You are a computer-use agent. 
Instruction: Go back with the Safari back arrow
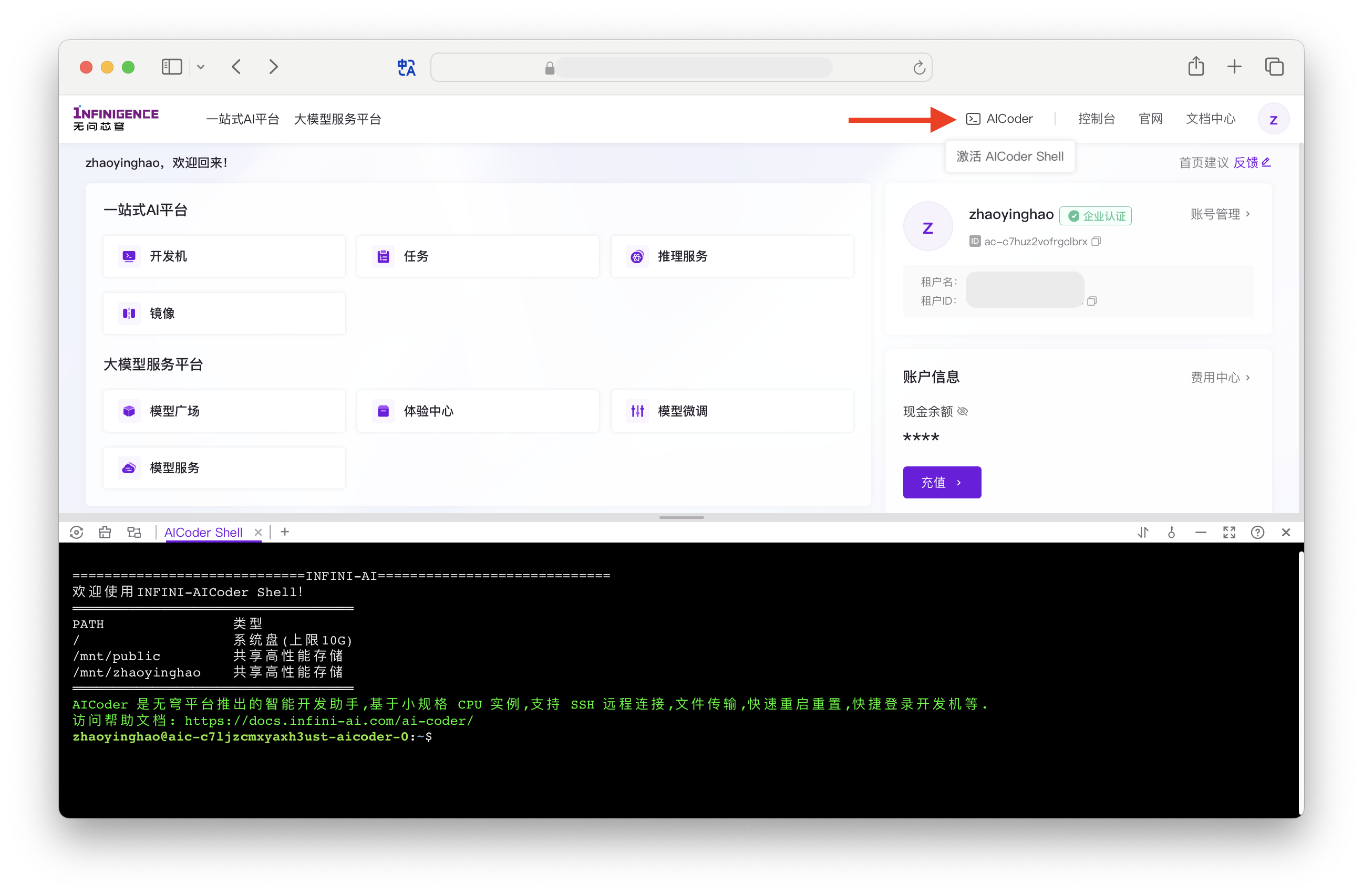(x=236, y=67)
